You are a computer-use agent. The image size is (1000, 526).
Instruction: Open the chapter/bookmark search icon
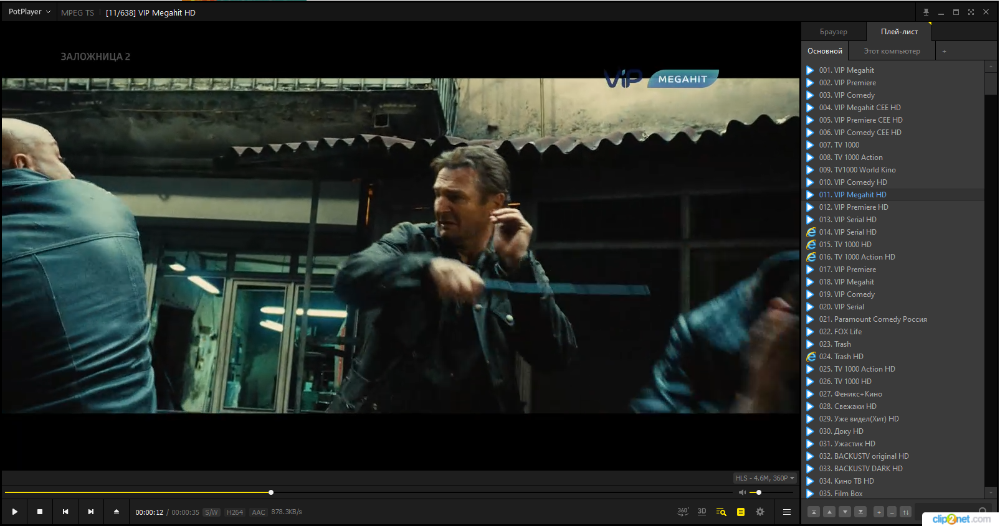721,512
